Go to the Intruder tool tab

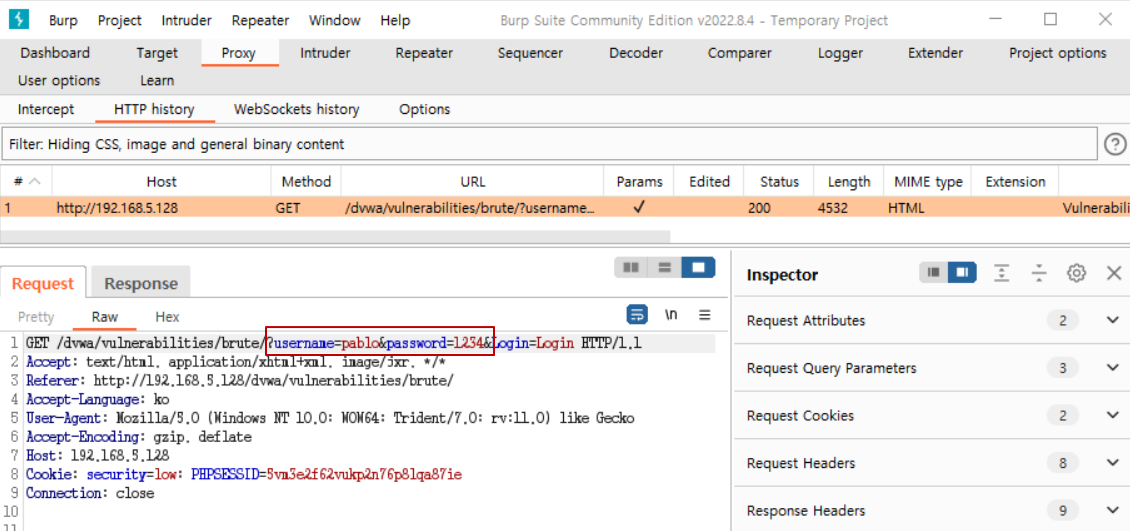click(x=325, y=53)
